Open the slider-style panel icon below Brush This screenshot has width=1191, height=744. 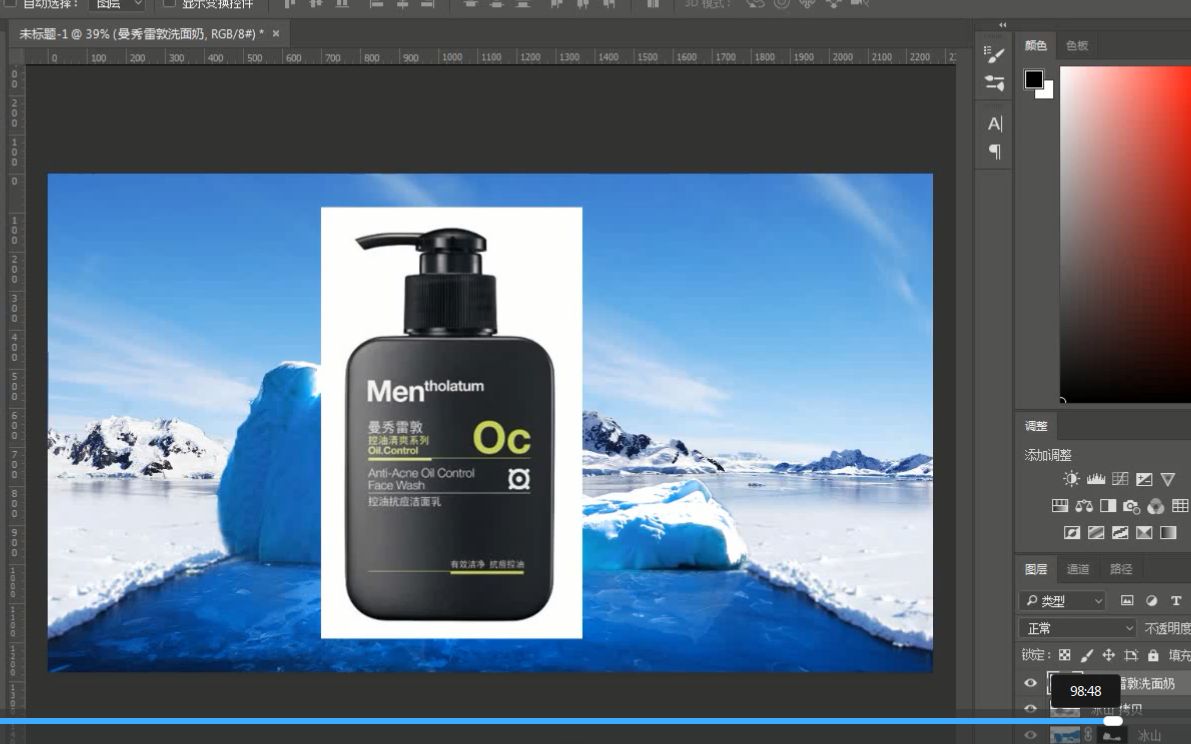click(x=994, y=83)
